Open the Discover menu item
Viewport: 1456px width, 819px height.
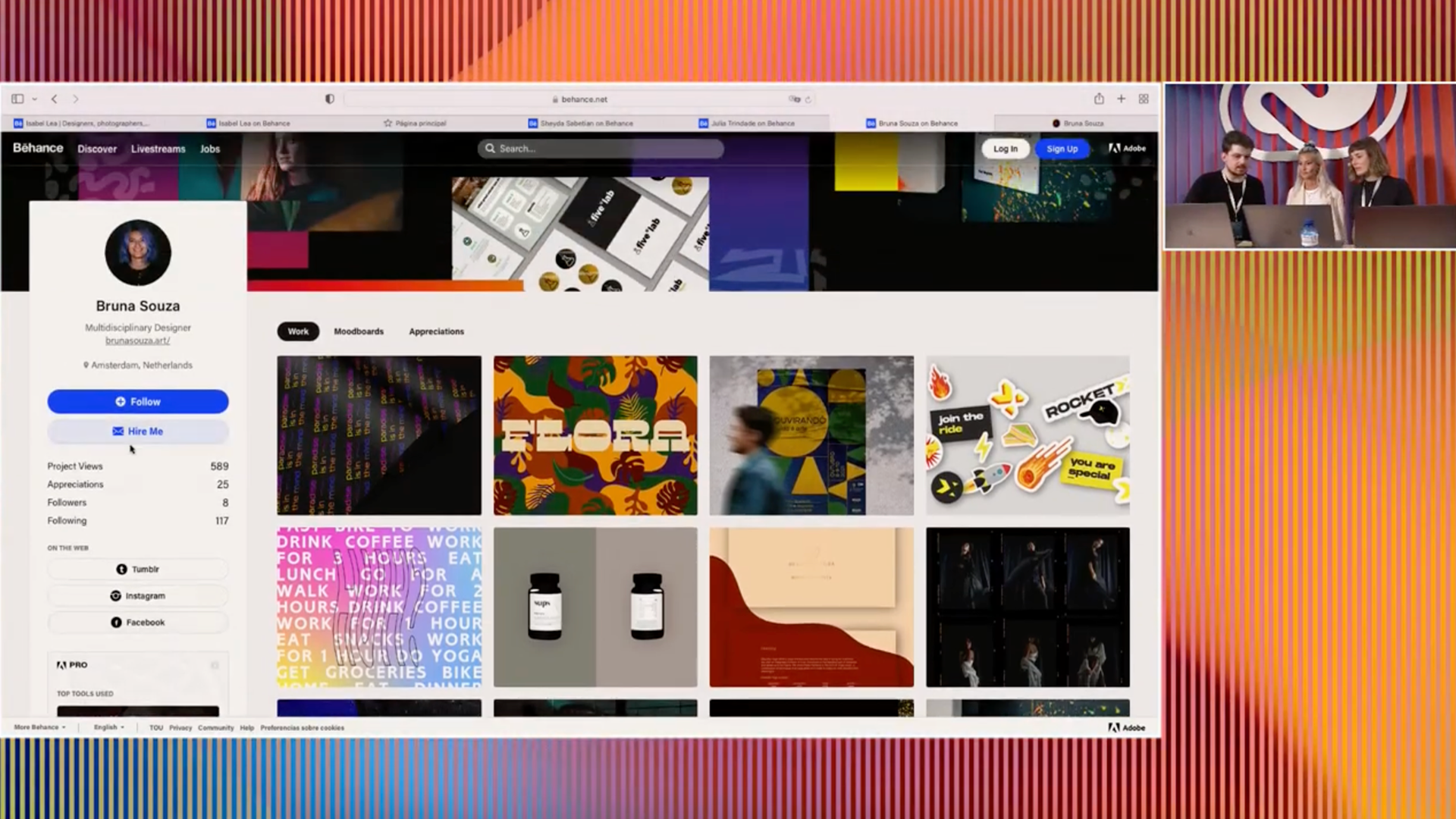coord(97,149)
